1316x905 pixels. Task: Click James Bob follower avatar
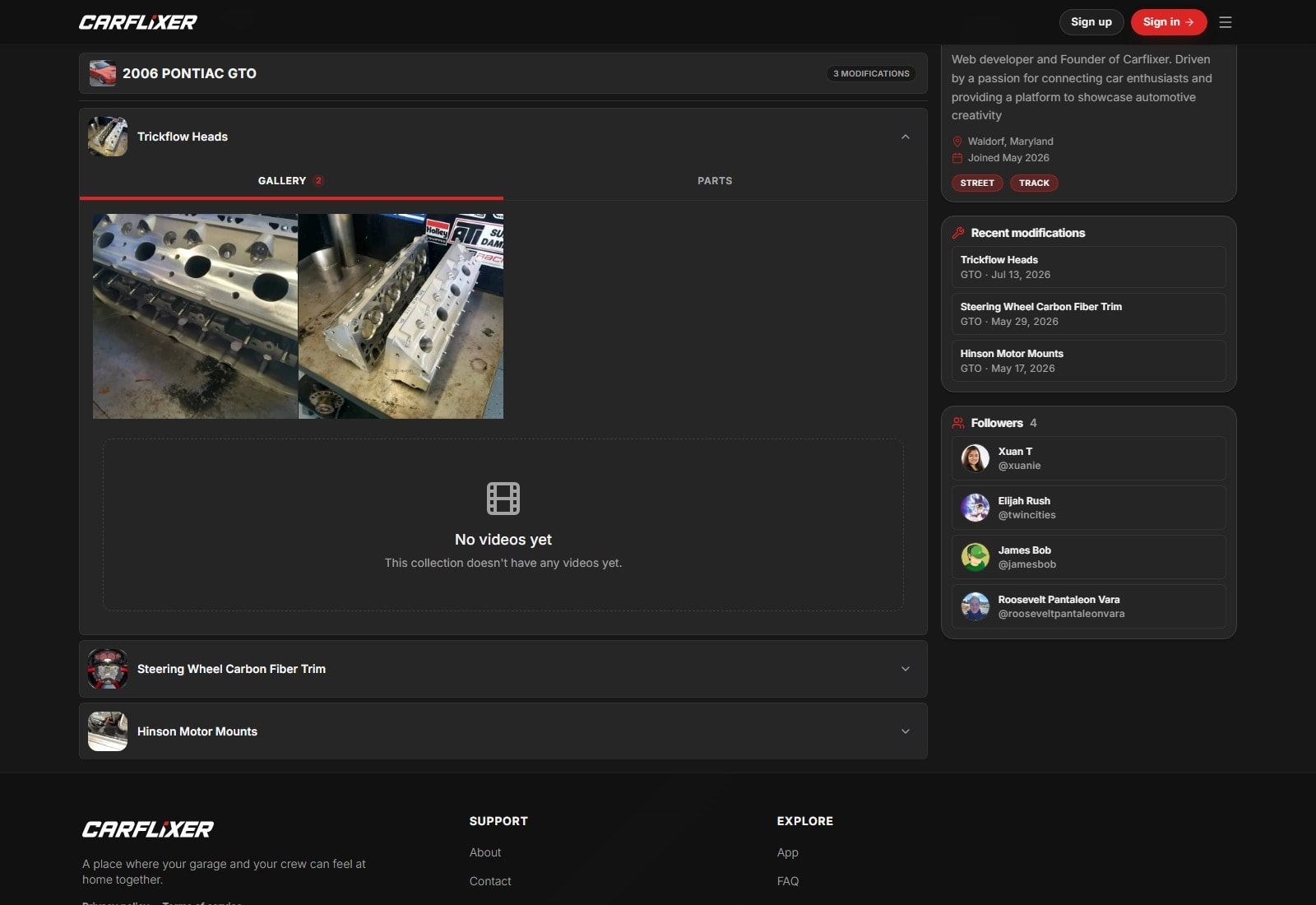975,557
